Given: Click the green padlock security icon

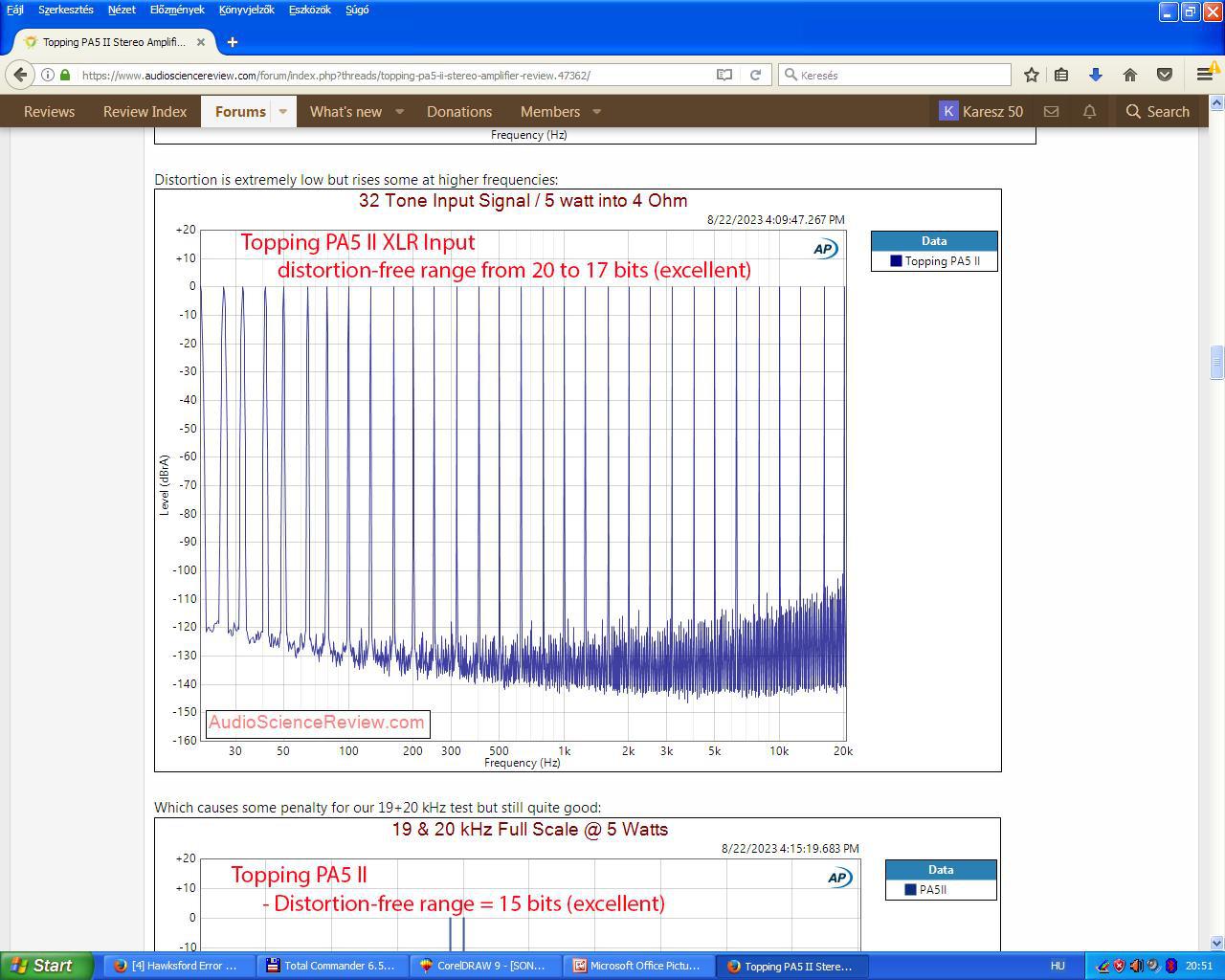Looking at the screenshot, I should click(65, 75).
